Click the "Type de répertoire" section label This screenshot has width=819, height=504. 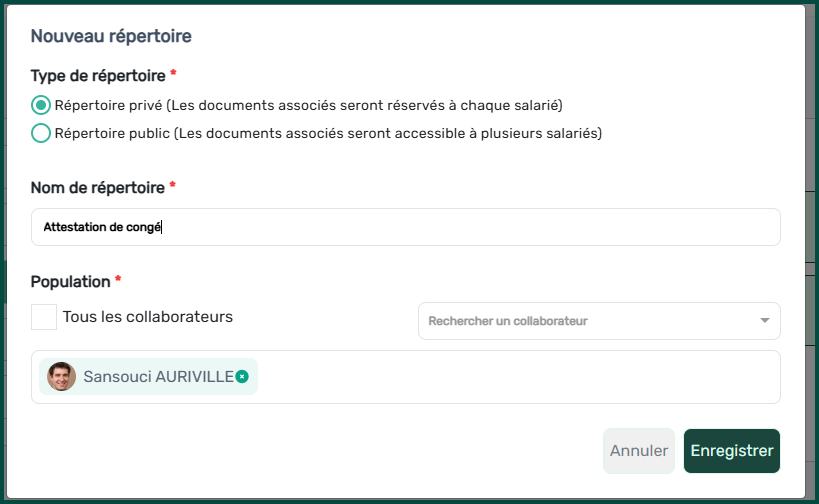click(x=98, y=75)
